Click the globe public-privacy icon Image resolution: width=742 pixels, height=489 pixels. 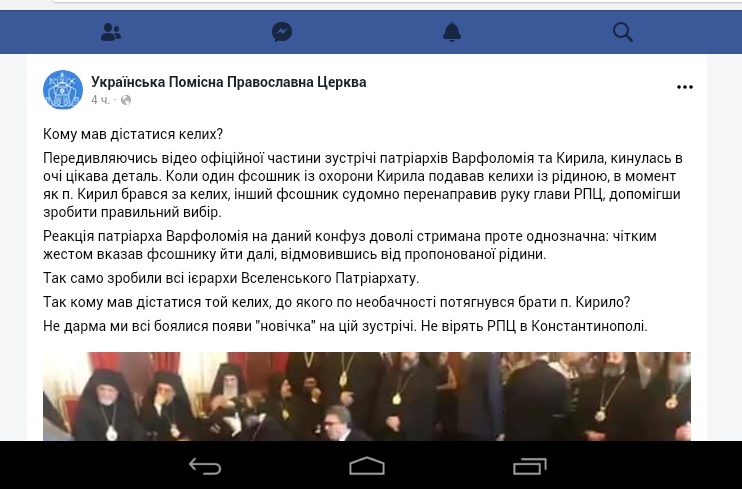(126, 100)
